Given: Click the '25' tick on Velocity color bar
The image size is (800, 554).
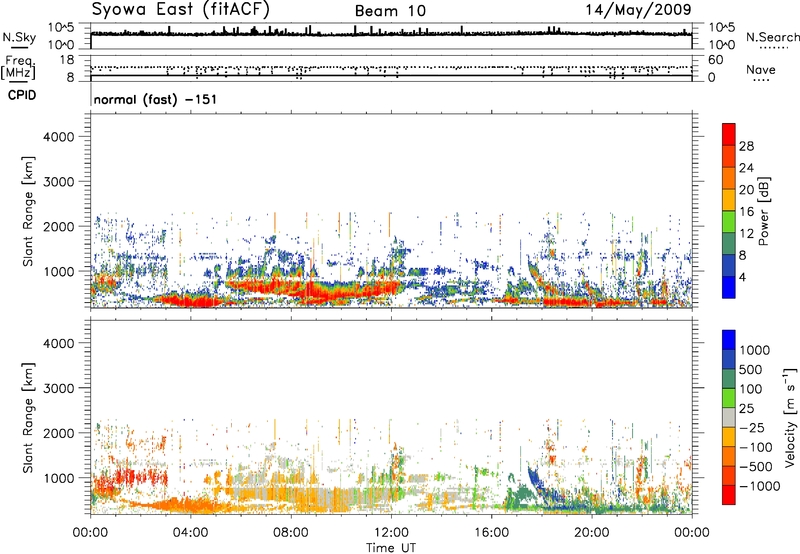Looking at the screenshot, I should click(x=746, y=409).
